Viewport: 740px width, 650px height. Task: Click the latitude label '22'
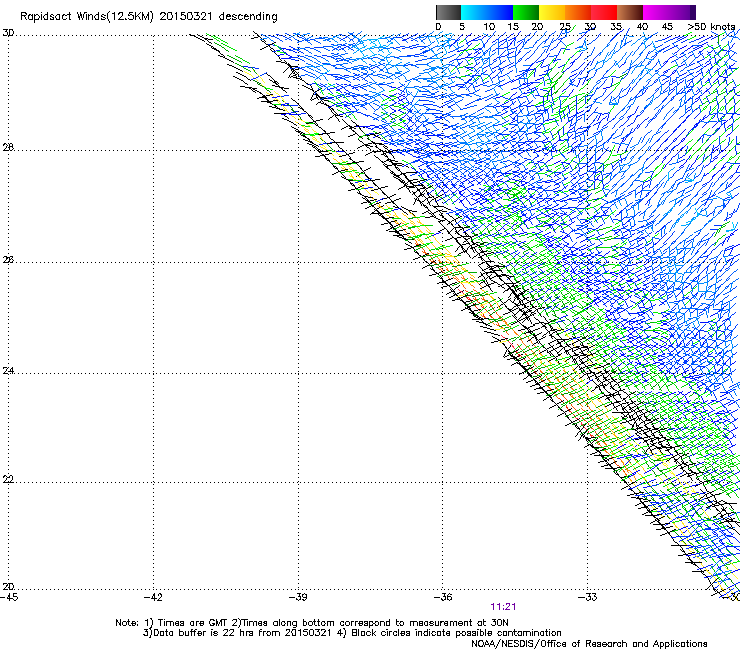click(x=8, y=480)
